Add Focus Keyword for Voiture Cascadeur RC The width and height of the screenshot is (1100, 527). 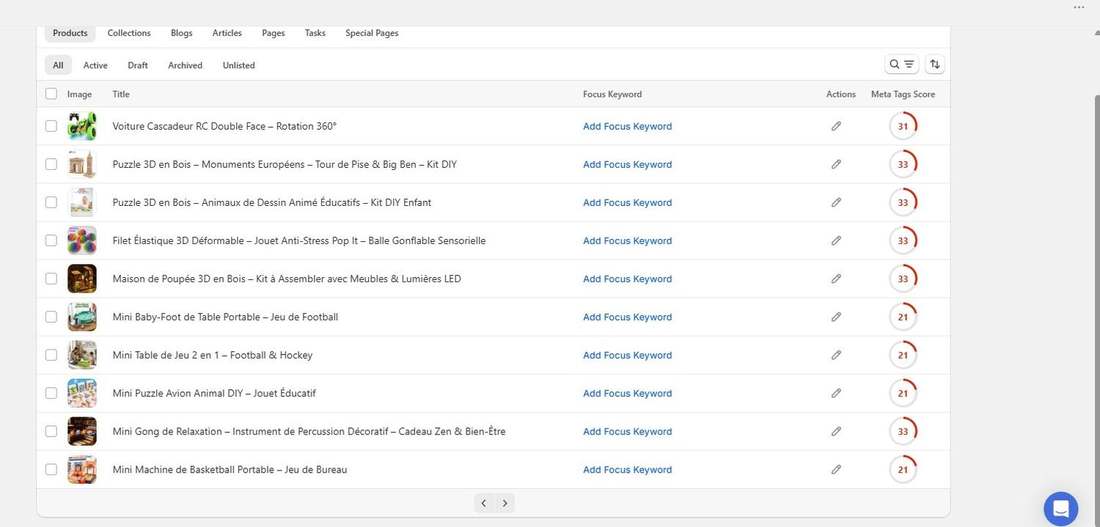coord(627,126)
